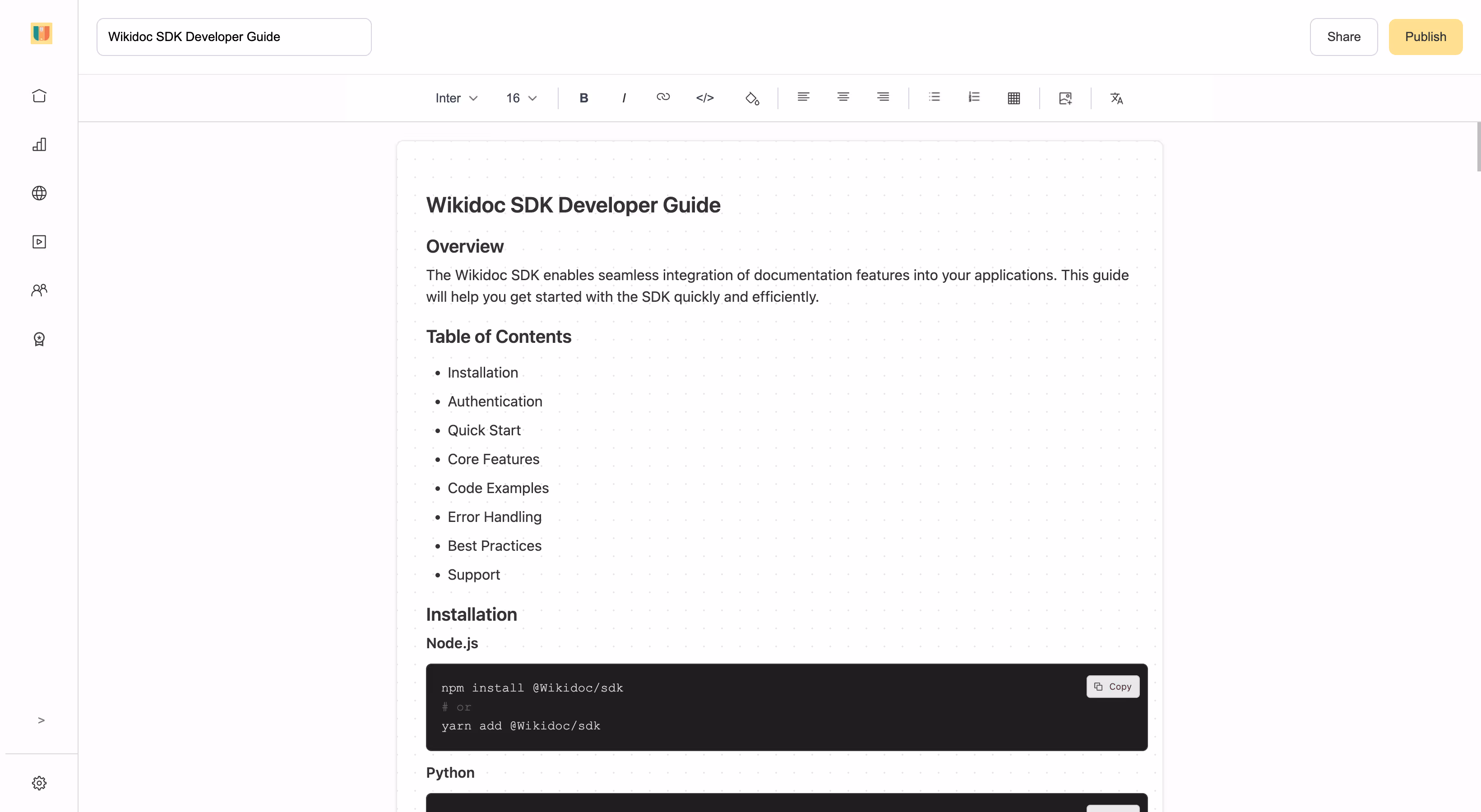
Task: Enable center text alignment
Action: coord(843,97)
